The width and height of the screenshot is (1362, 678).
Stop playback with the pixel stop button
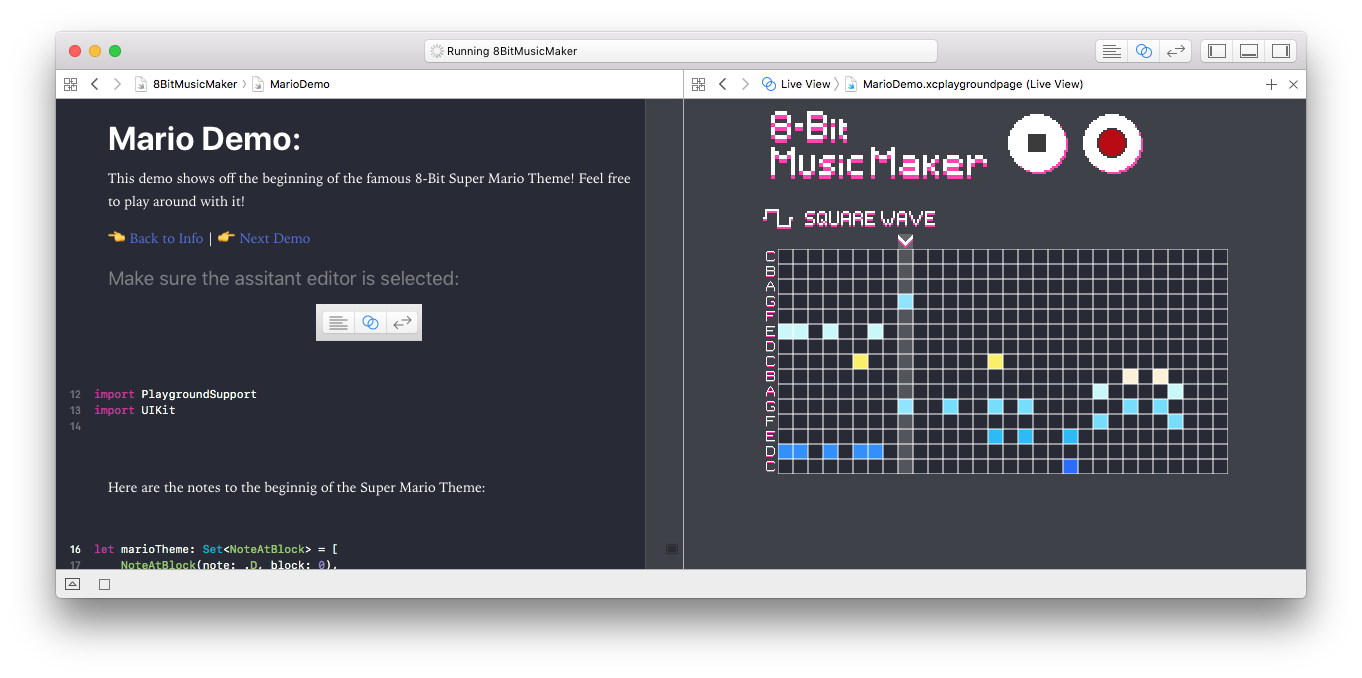(x=1037, y=143)
